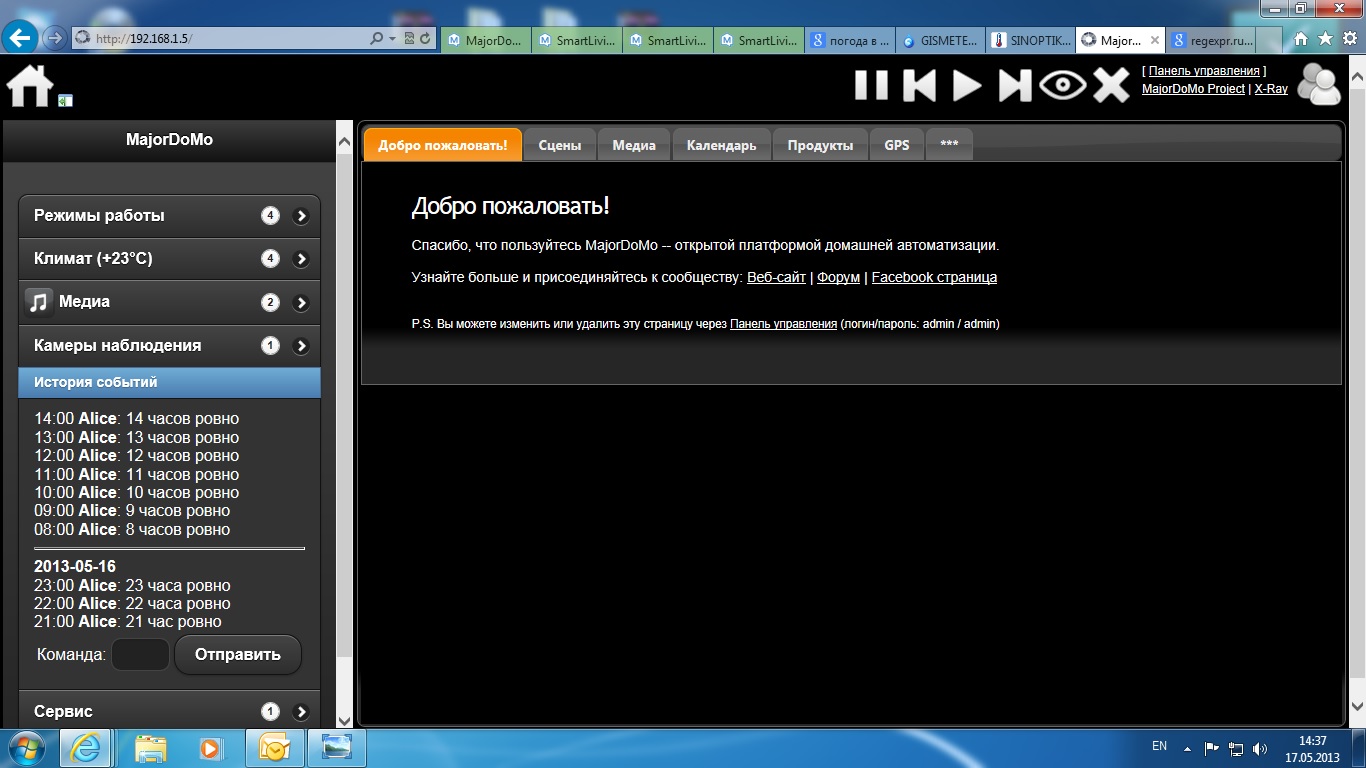Click the volume icon in system tray
The height and width of the screenshot is (768, 1366).
pyautogui.click(x=1260, y=748)
